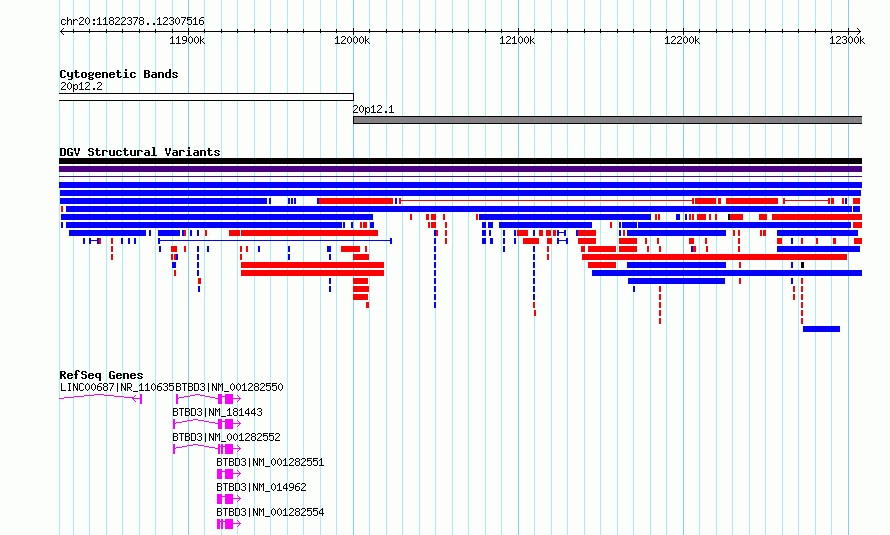This screenshot has height=535, width=890.
Task: Select the gene model under BTBD3|NM_014962
Action: 229,499
